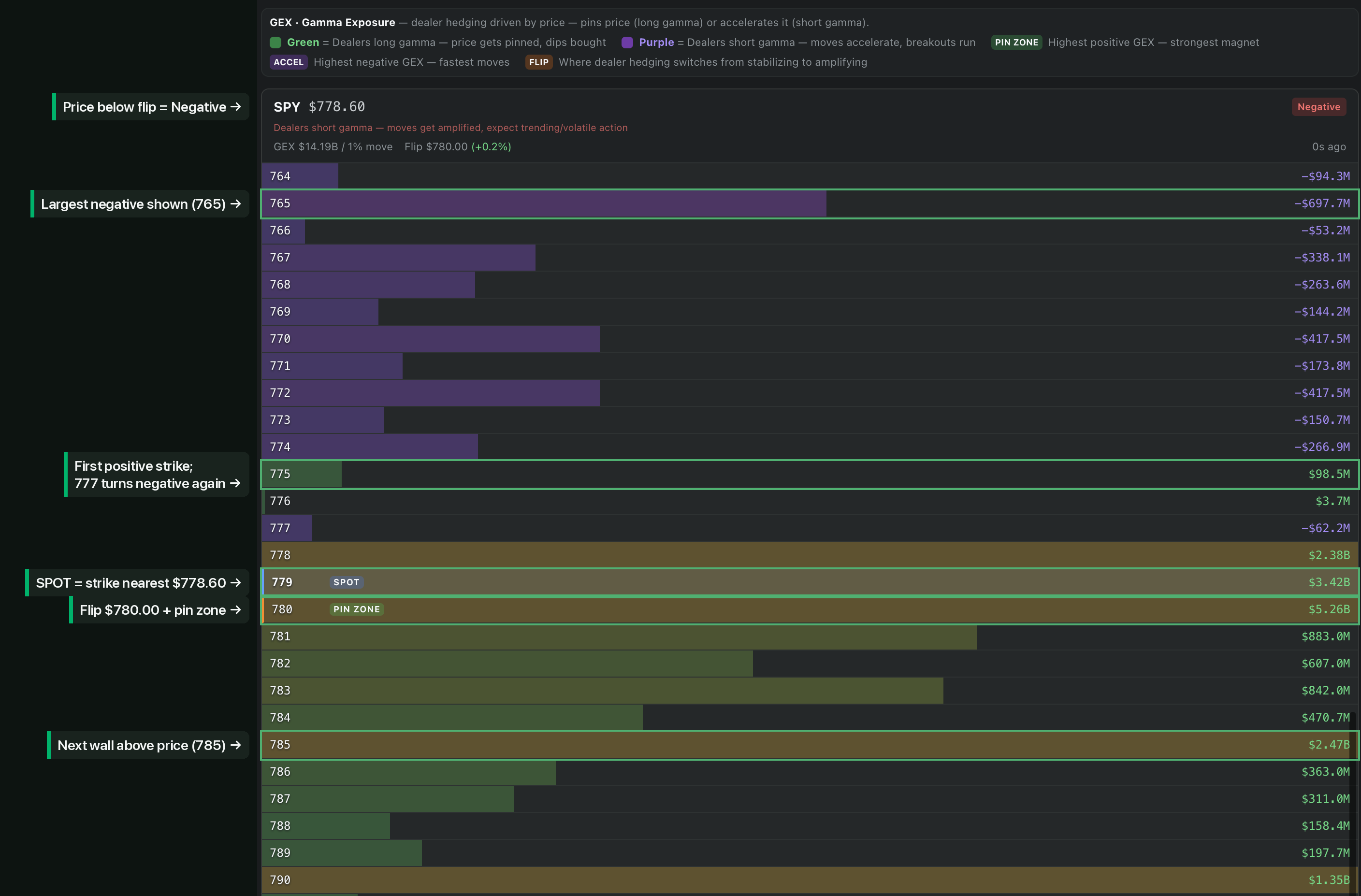Image resolution: width=1361 pixels, height=896 pixels.
Task: Click the SPOT tag on strike 779
Action: pyautogui.click(x=347, y=582)
